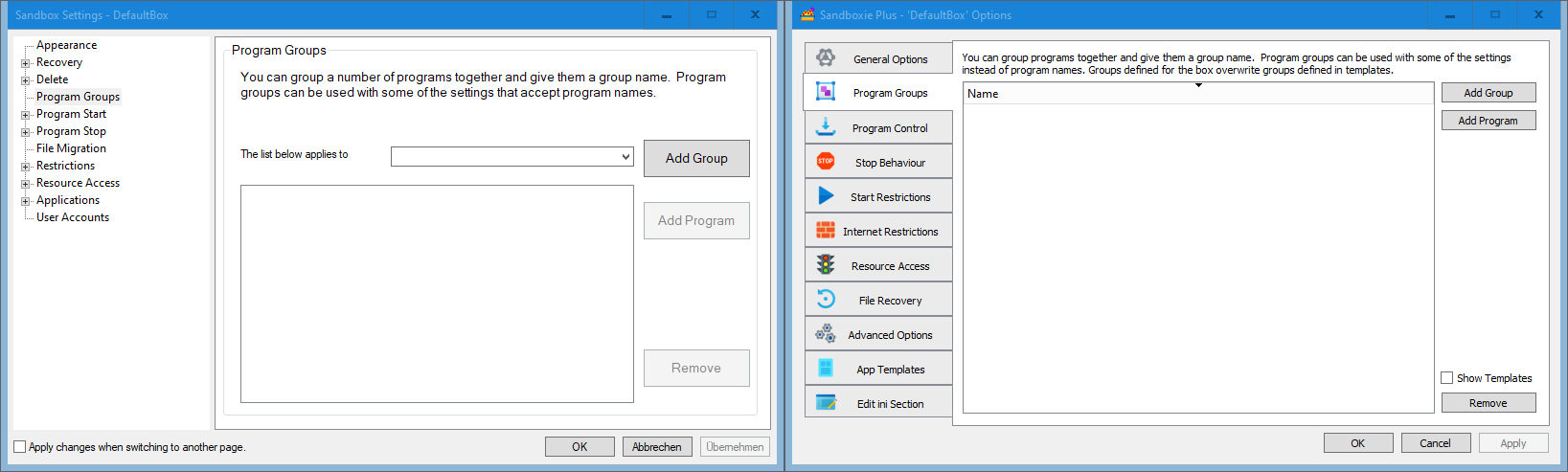
Task: Click the Internet Restrictions firewall icon
Action: 826,231
